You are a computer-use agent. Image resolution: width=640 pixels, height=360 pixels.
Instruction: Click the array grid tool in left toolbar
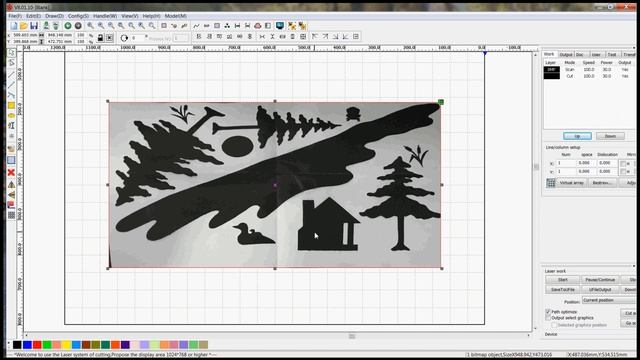(11, 215)
